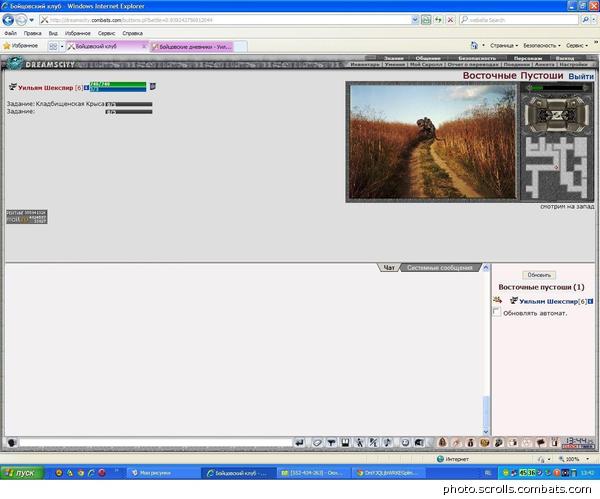Click the crossed swords icon in chat bar

[373, 443]
